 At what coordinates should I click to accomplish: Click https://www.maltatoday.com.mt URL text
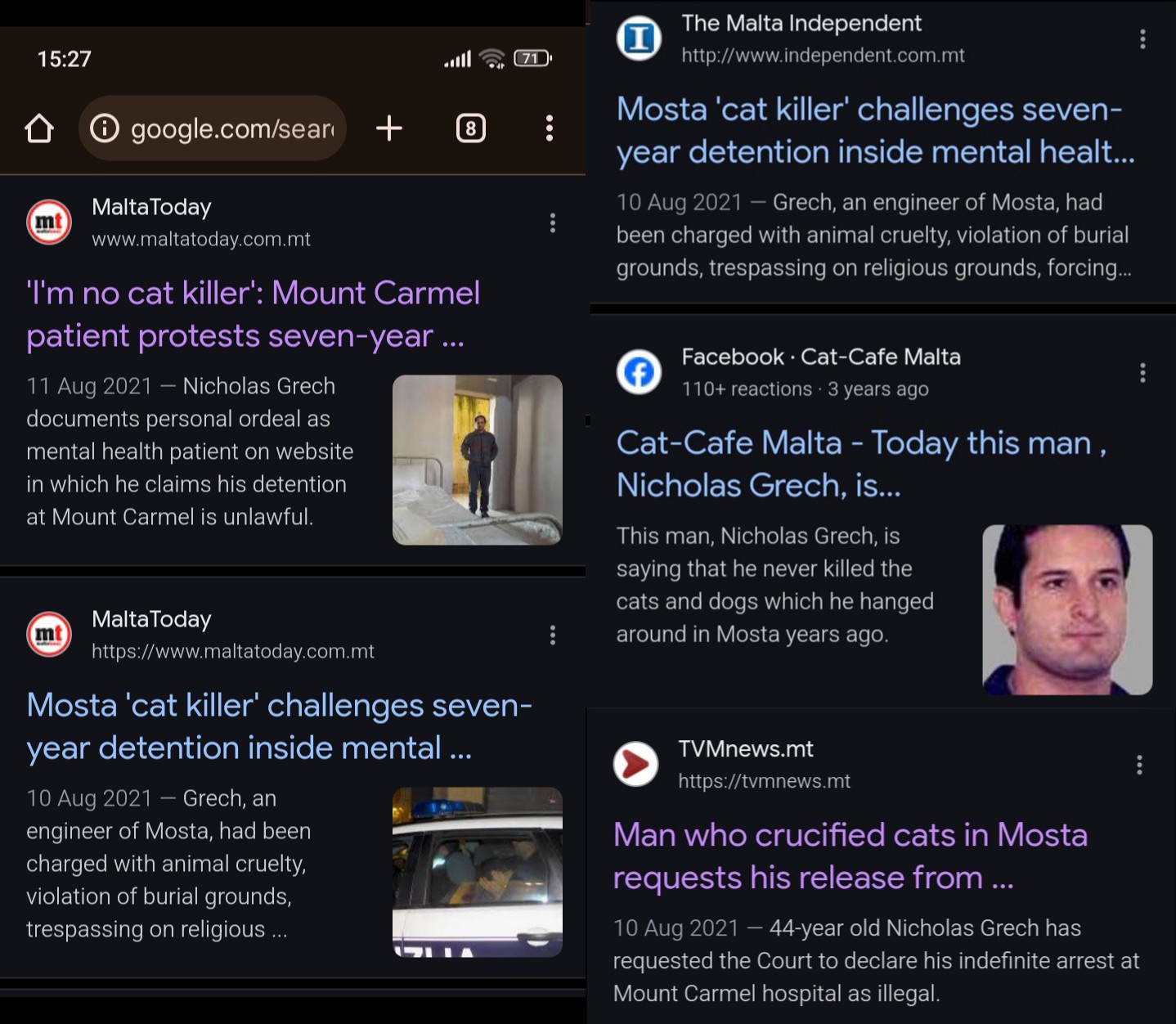tap(233, 652)
